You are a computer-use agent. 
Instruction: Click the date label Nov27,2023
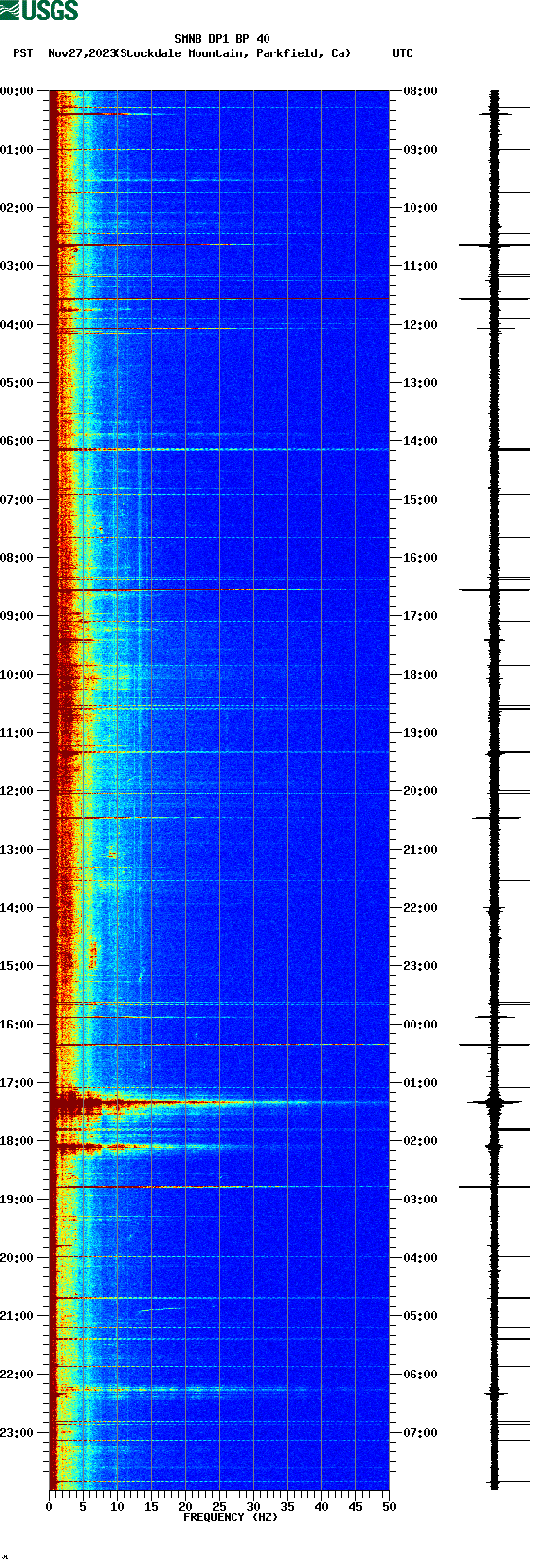[81, 53]
